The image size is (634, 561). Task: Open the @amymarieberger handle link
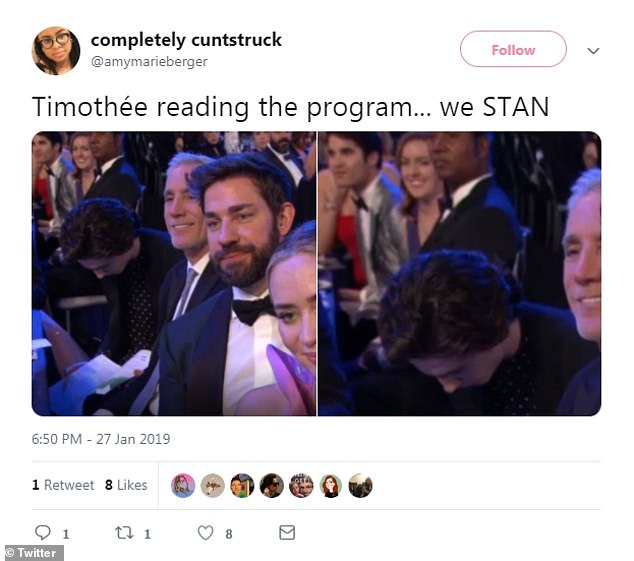tap(149, 61)
